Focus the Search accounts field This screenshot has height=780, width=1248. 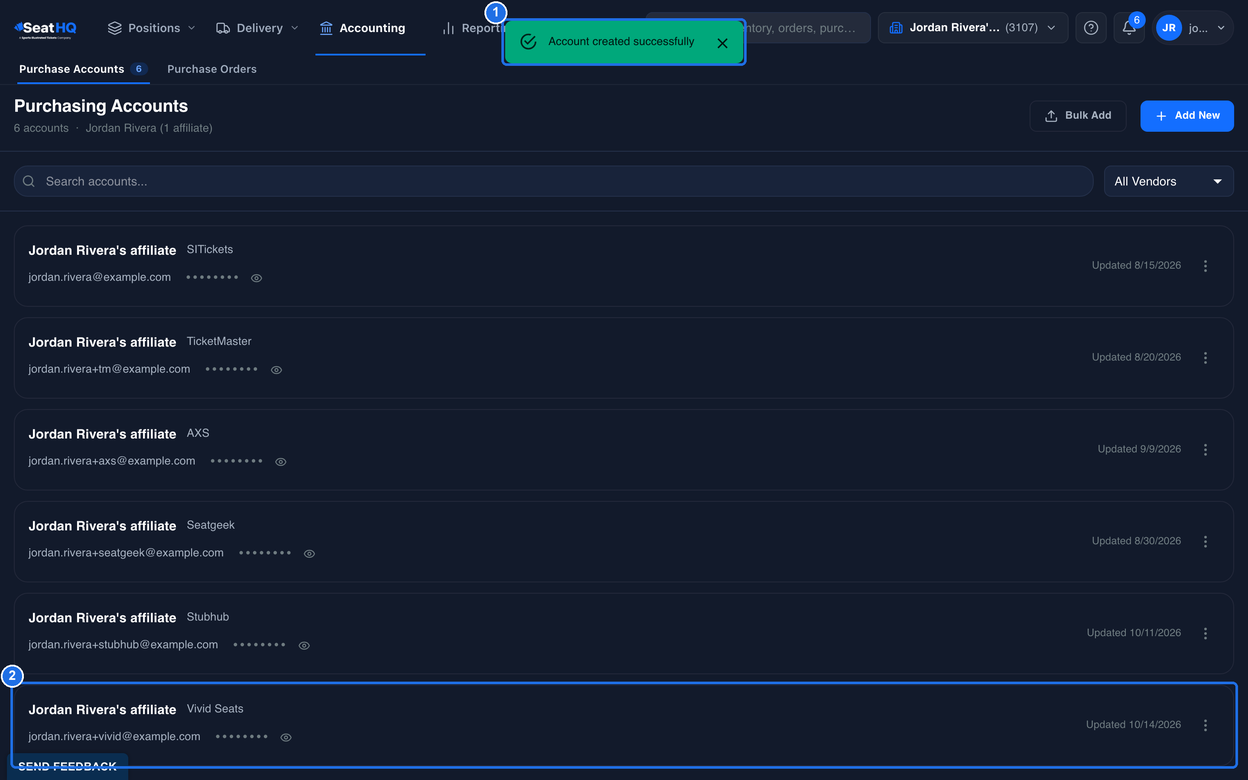[553, 182]
